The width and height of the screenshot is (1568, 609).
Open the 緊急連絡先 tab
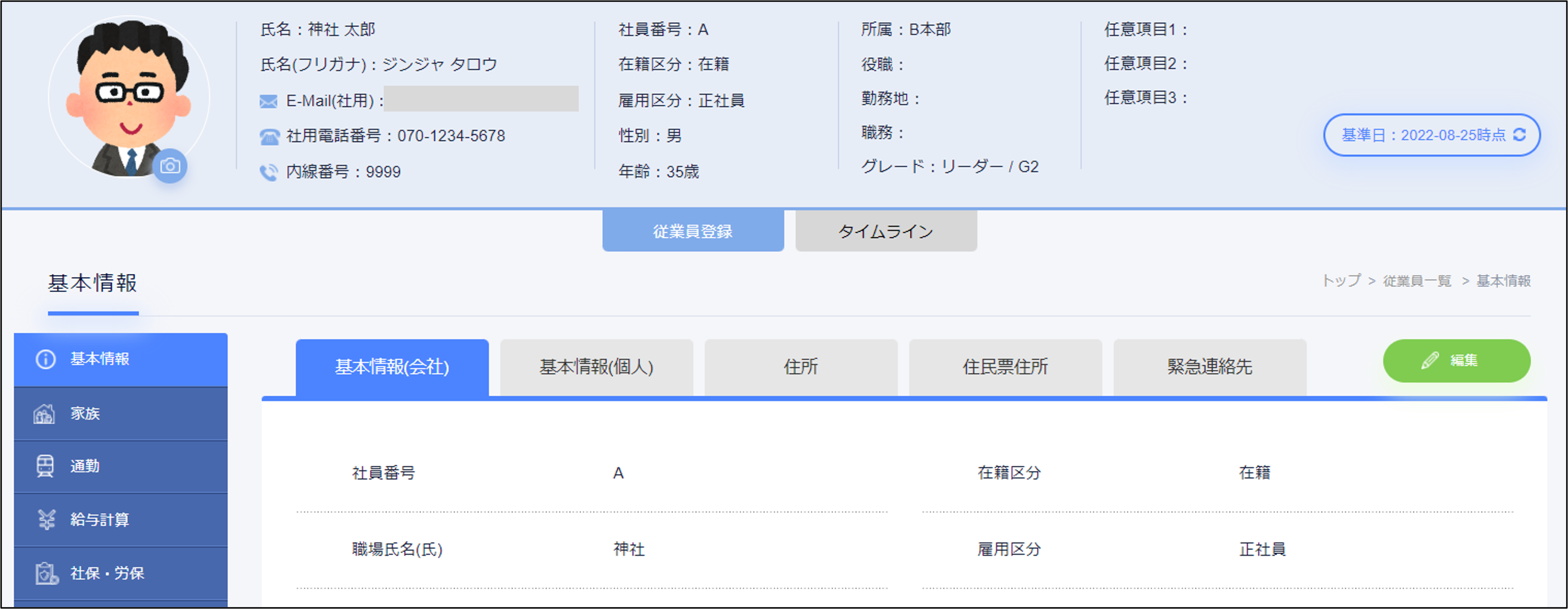tap(1210, 367)
